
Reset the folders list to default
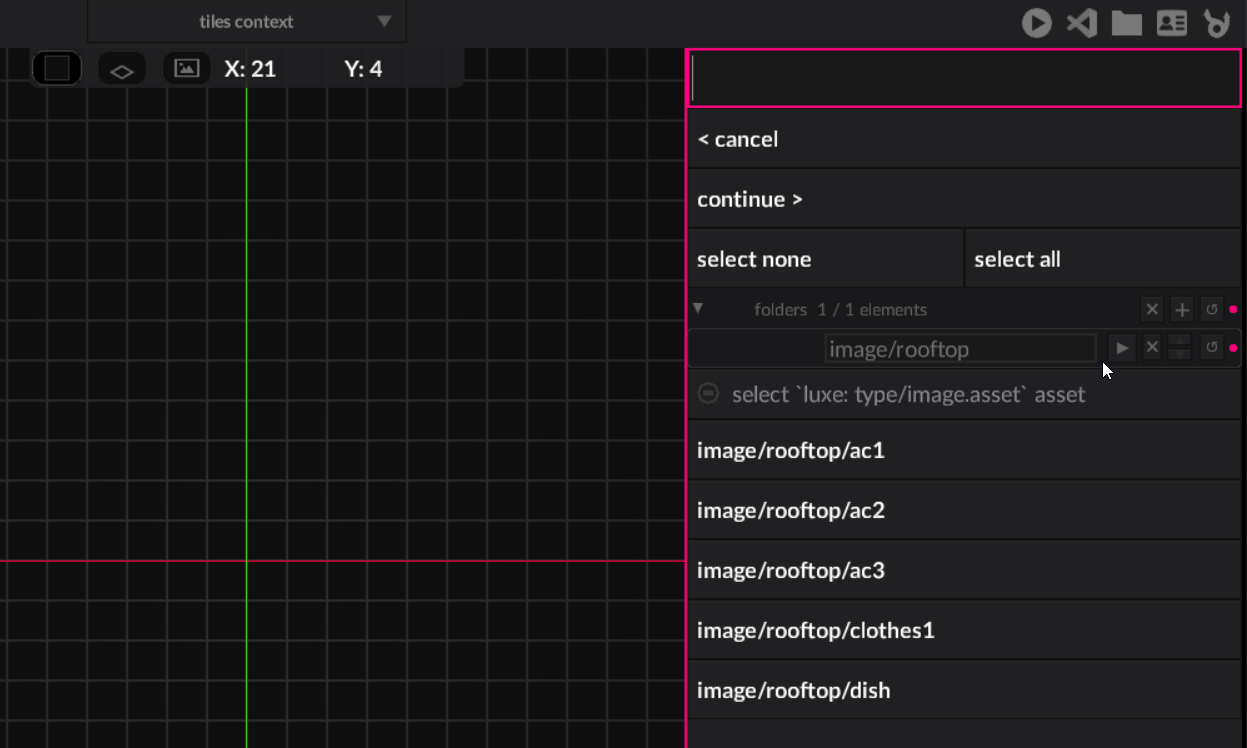click(x=1212, y=310)
